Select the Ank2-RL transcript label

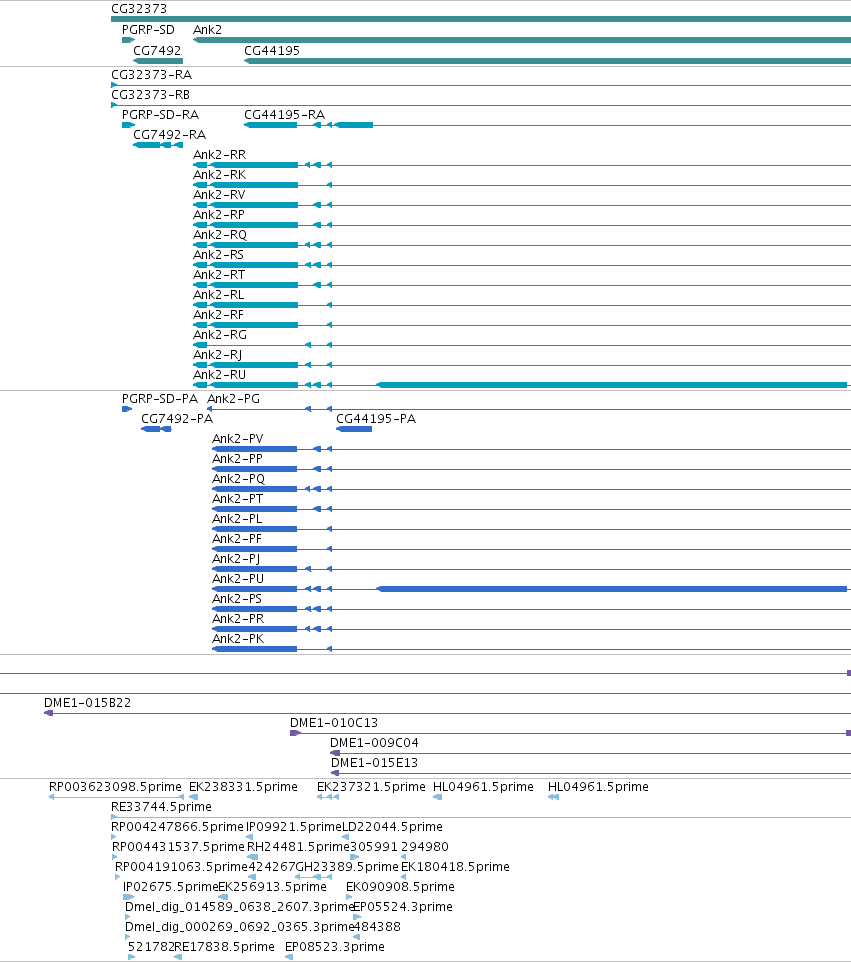218,294
